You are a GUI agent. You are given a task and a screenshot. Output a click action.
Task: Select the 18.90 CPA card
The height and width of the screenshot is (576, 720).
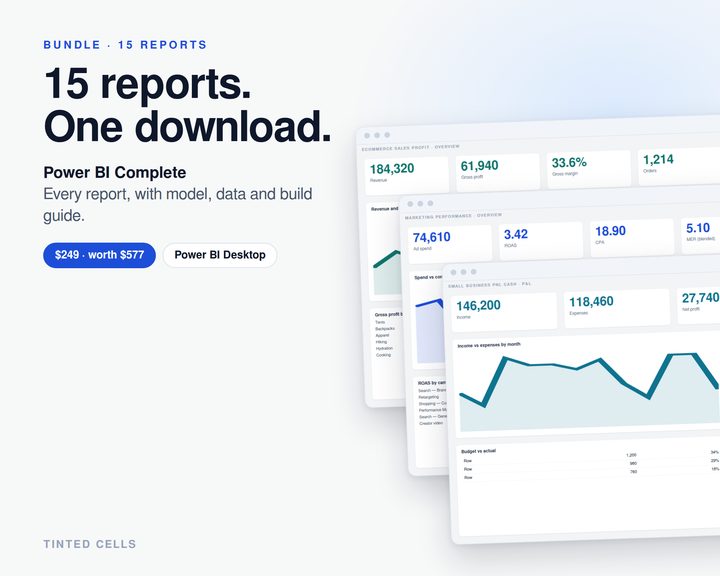click(632, 237)
